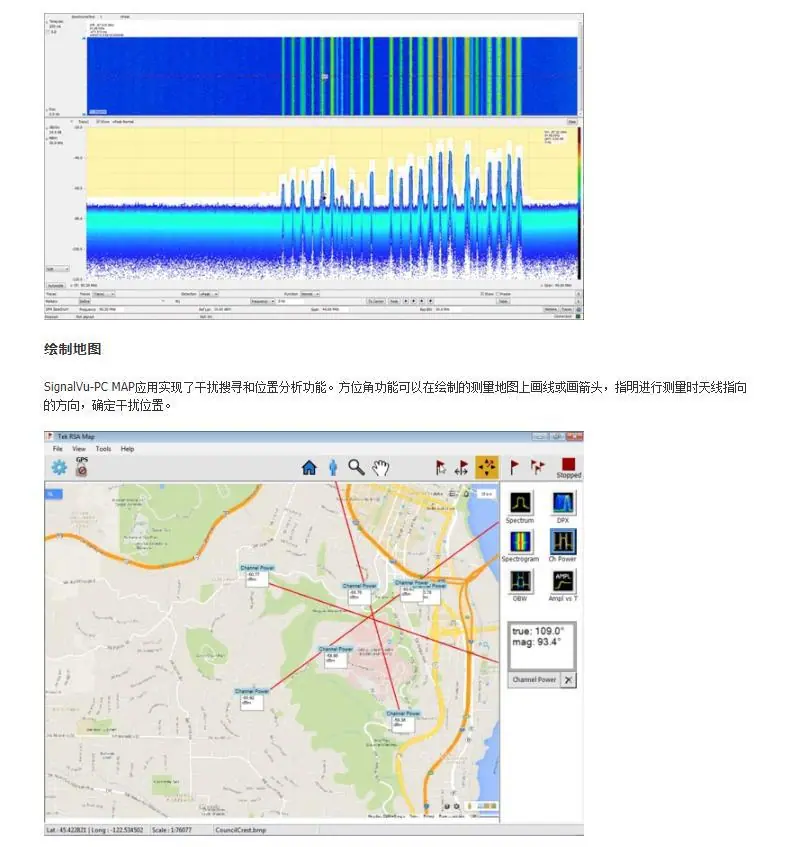The height and width of the screenshot is (847, 790).
Task: Open the Detection dropdown
Action: click(208, 294)
